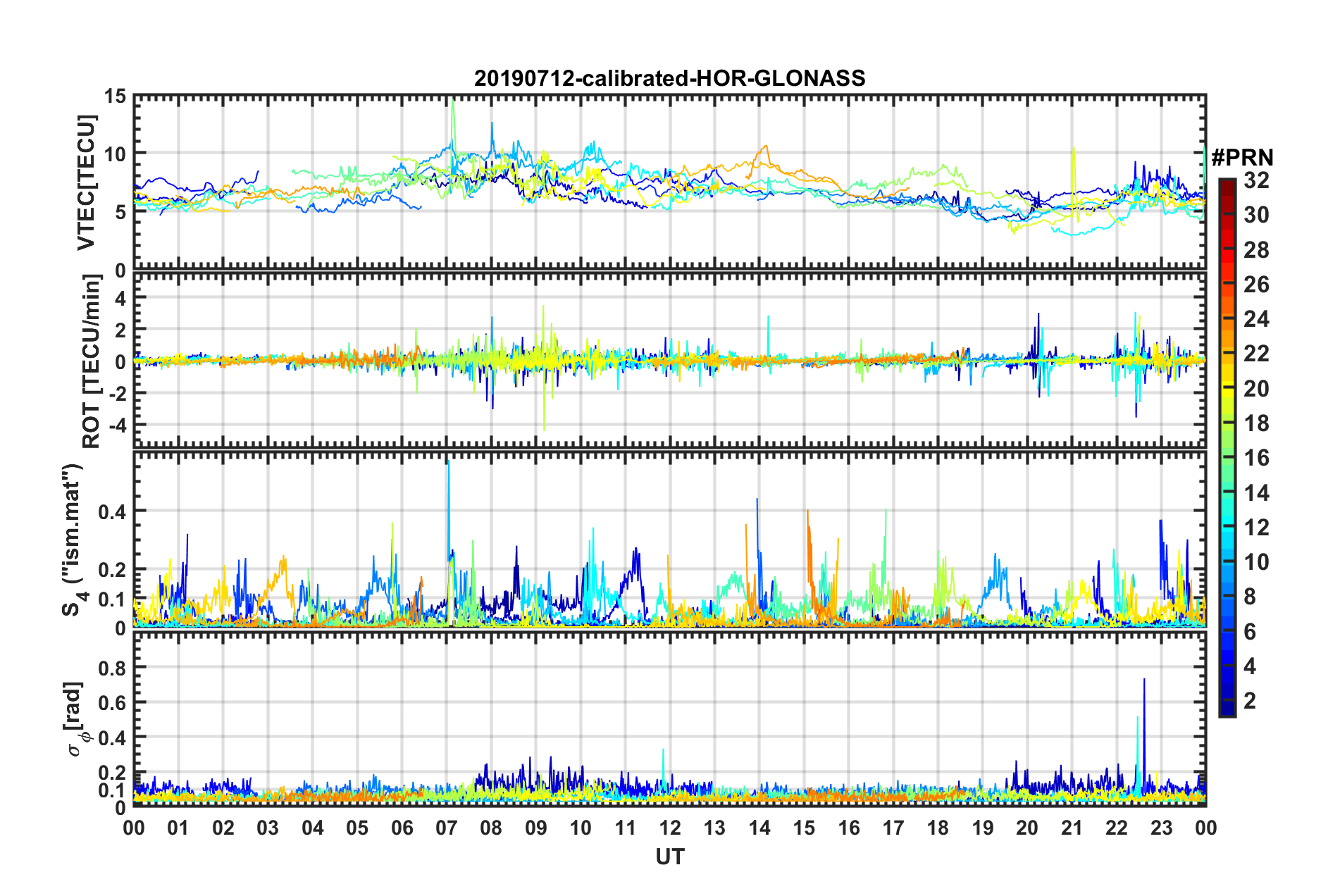The image size is (1340, 896).
Task: Click the sigma phi [rad] axis label
Action: point(75,718)
